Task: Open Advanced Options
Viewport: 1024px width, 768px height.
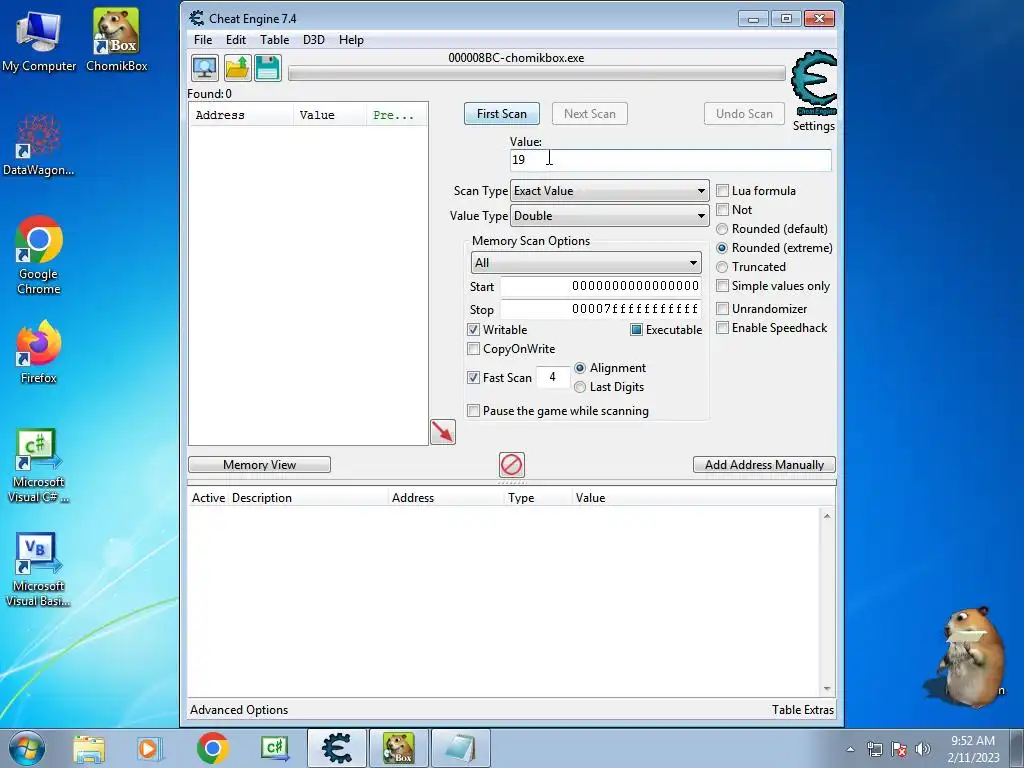Action: click(239, 710)
